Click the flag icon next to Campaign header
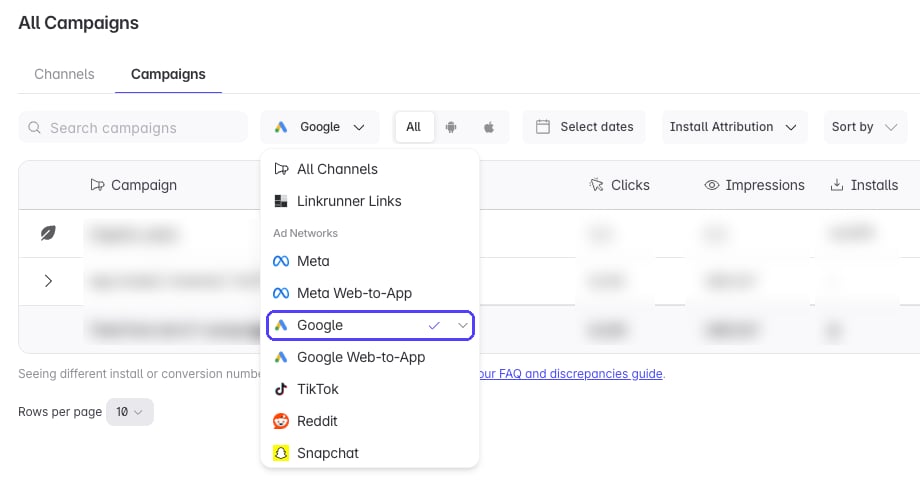Image resolution: width=920 pixels, height=485 pixels. click(97, 185)
